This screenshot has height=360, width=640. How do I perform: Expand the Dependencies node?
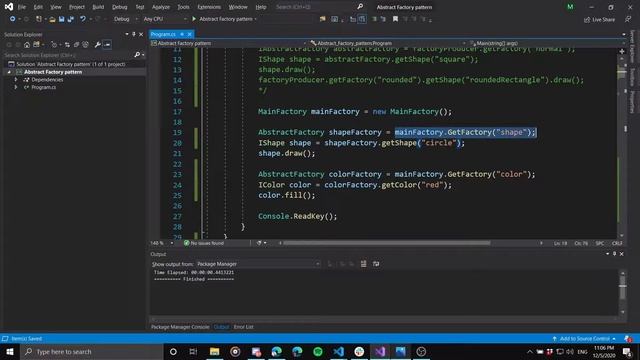[x=16, y=80]
